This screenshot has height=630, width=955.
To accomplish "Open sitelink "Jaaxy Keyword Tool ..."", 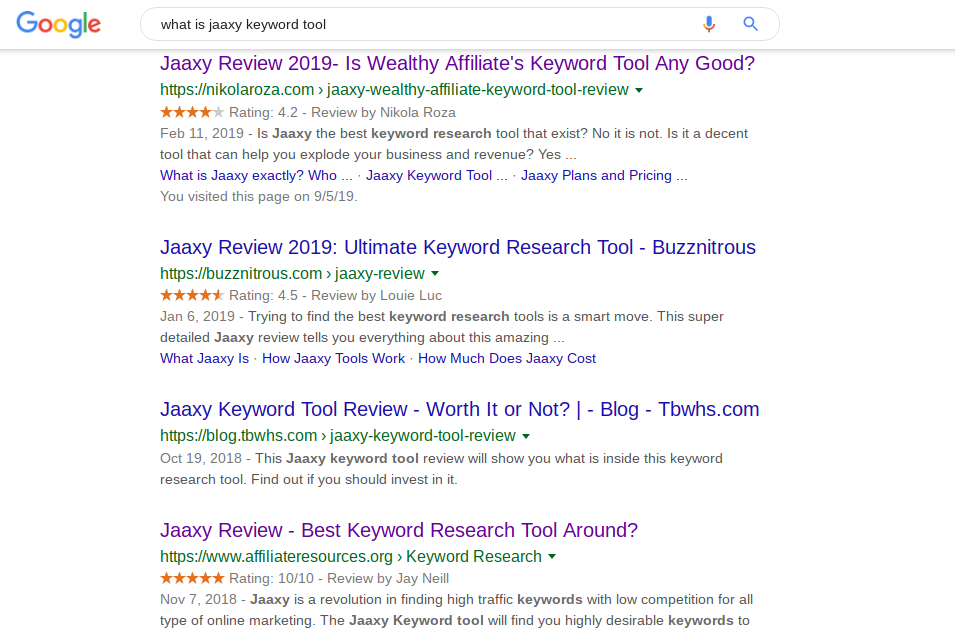I will tap(437, 175).
